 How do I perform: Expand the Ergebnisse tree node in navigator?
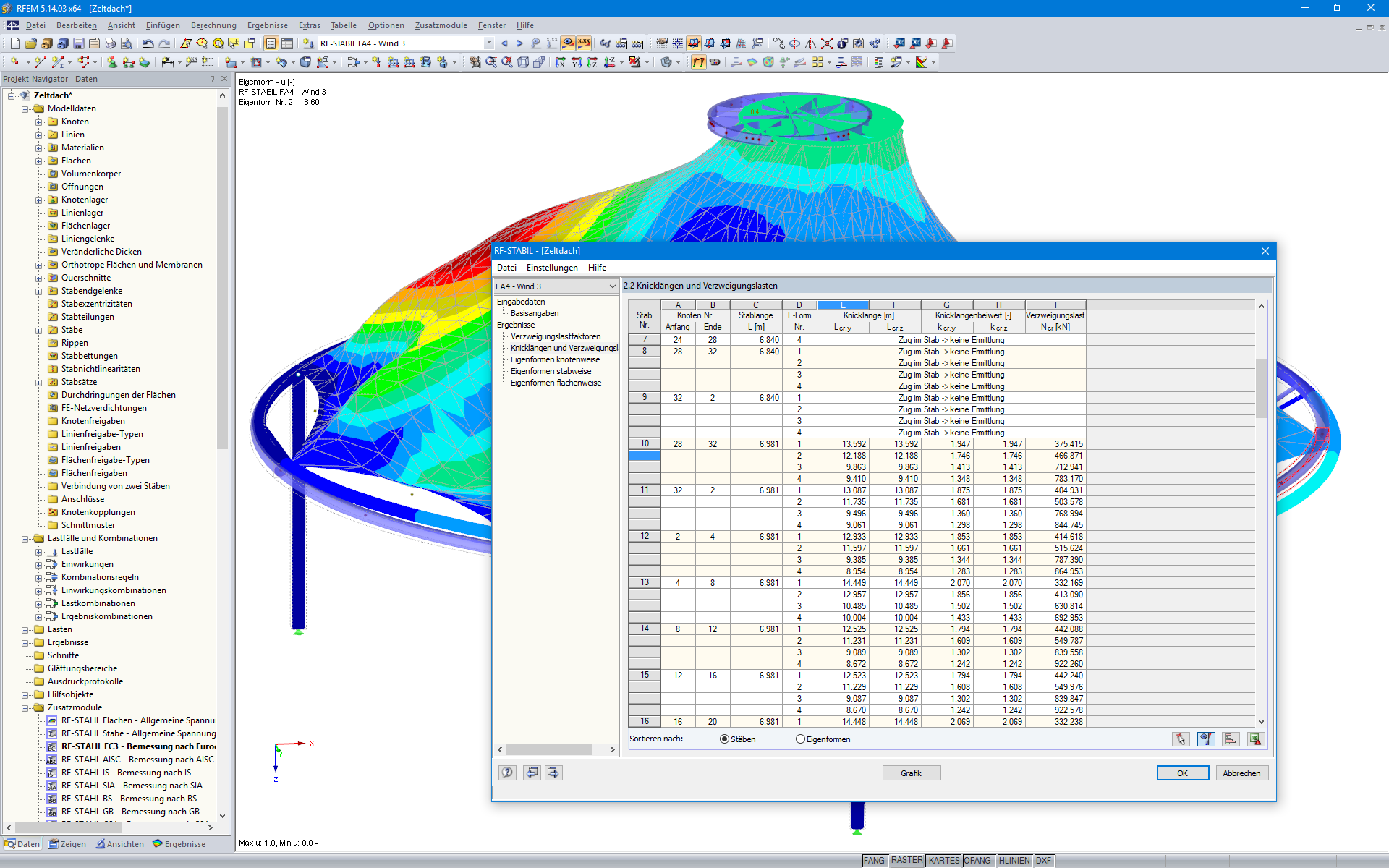pos(25,643)
